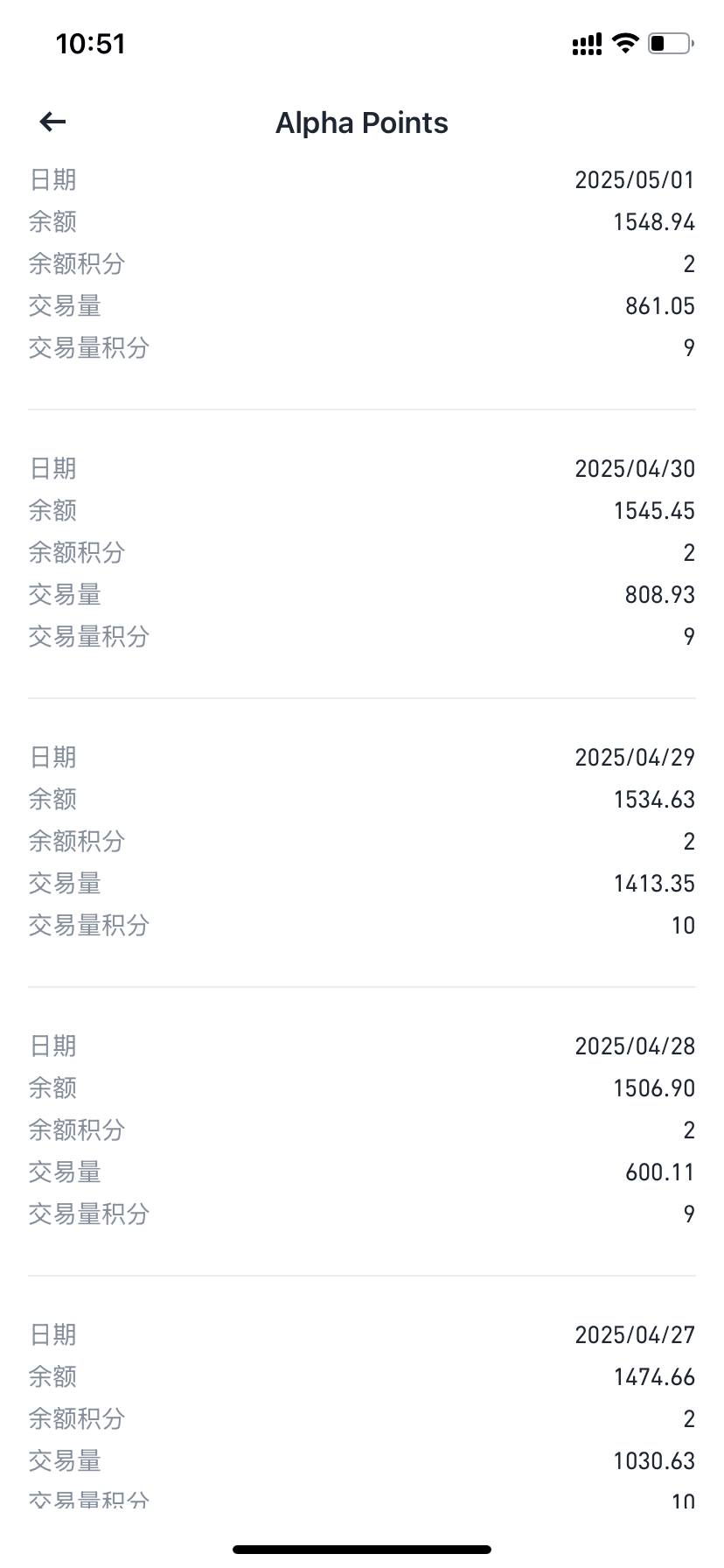Viewport: 724px width, 1568px height.
Task: Tap the 10:51 clock display
Action: [91, 44]
